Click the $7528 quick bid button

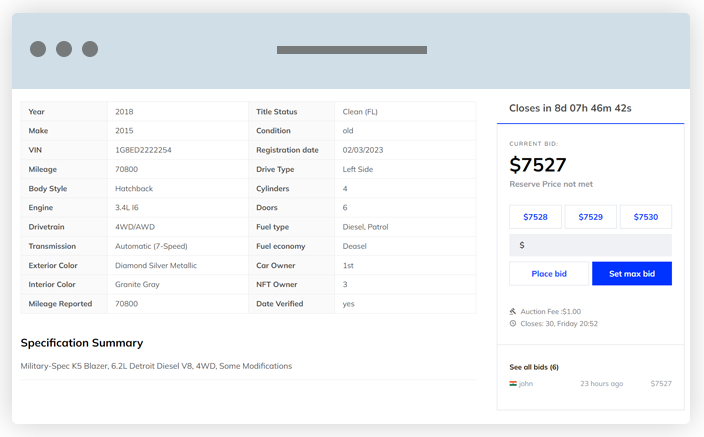(x=535, y=217)
